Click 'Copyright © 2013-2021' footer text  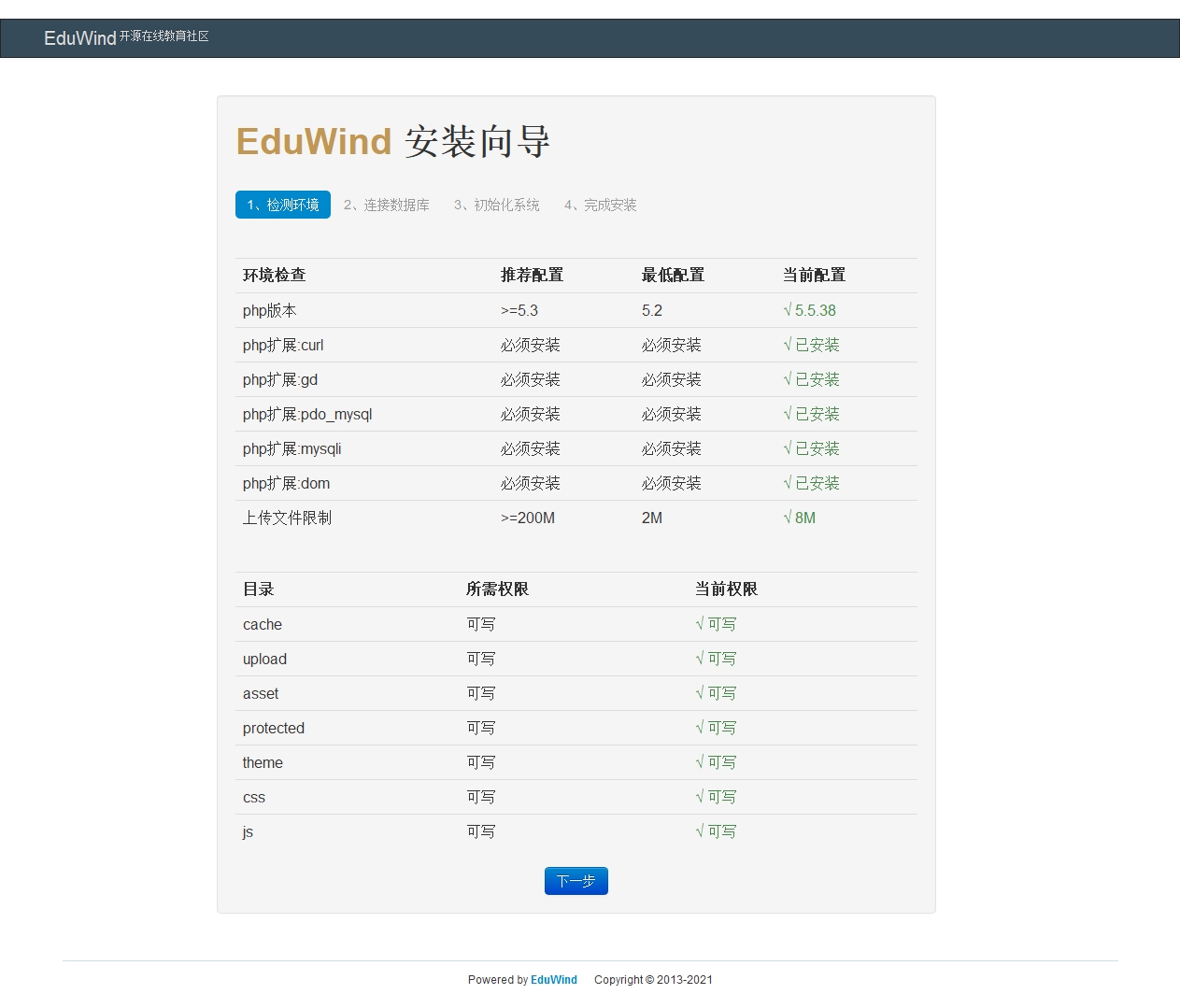coord(653,980)
